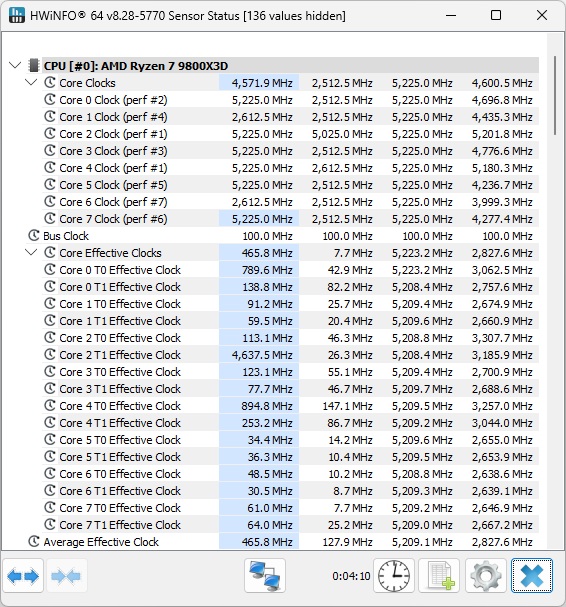The height and width of the screenshot is (607, 566).
Task: Select the Bus Clock row label
Action: (66, 236)
